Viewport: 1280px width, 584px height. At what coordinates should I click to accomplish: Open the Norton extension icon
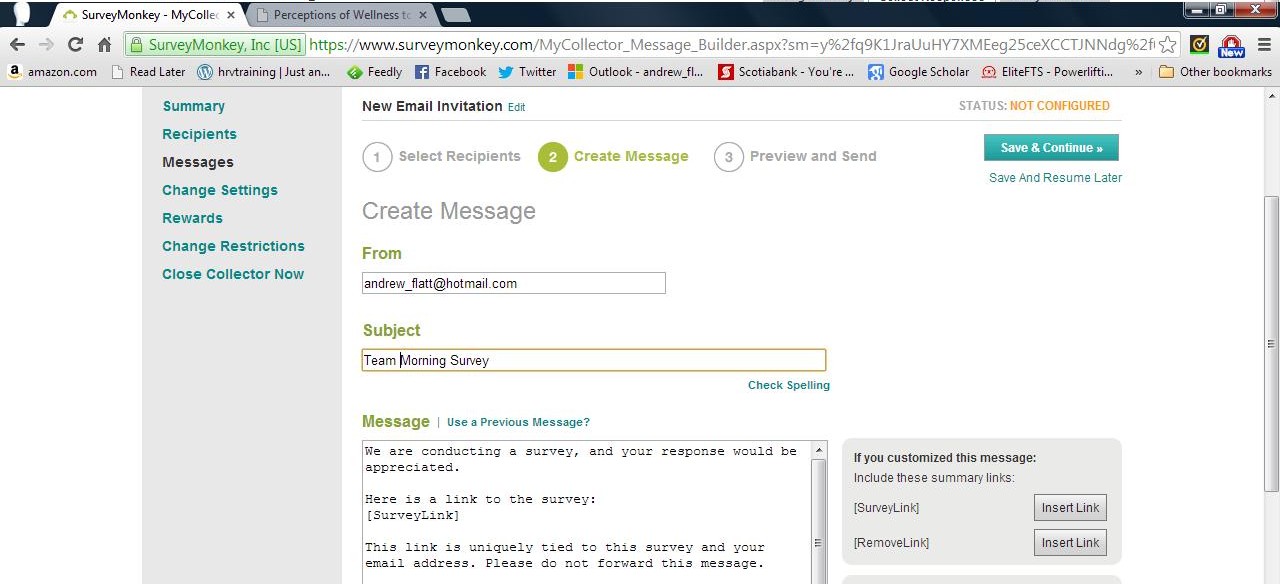click(1199, 45)
